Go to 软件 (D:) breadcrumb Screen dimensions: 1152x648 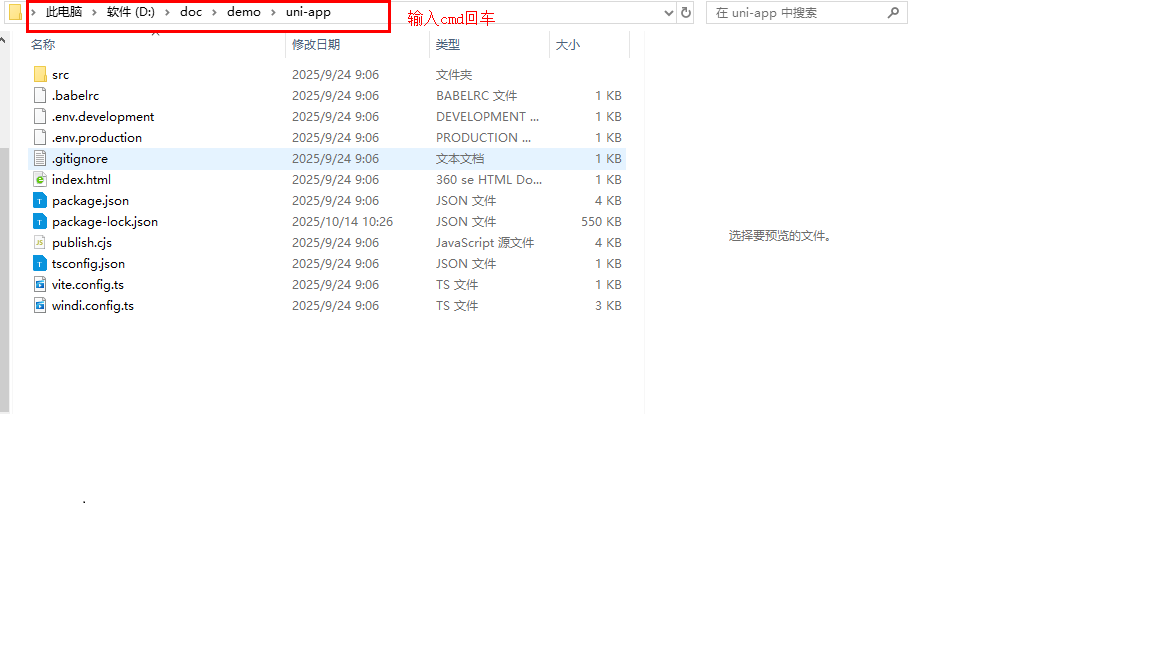coord(131,13)
